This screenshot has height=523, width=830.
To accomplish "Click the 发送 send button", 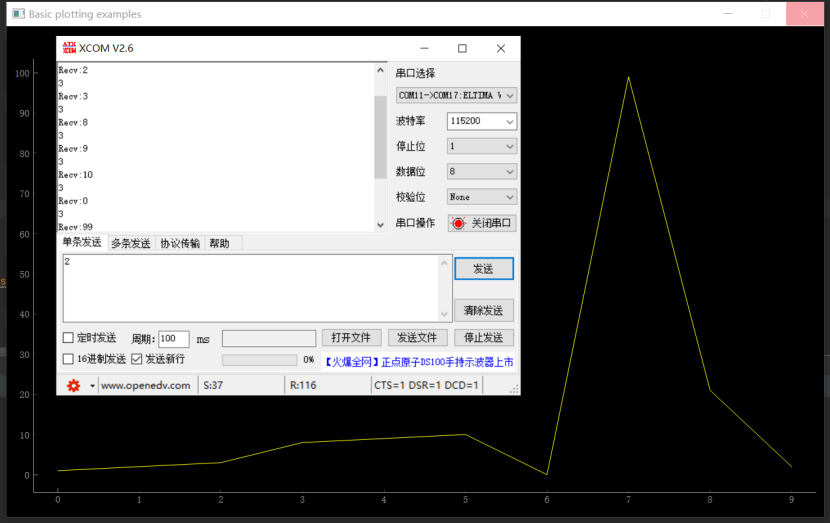I will pos(483,269).
